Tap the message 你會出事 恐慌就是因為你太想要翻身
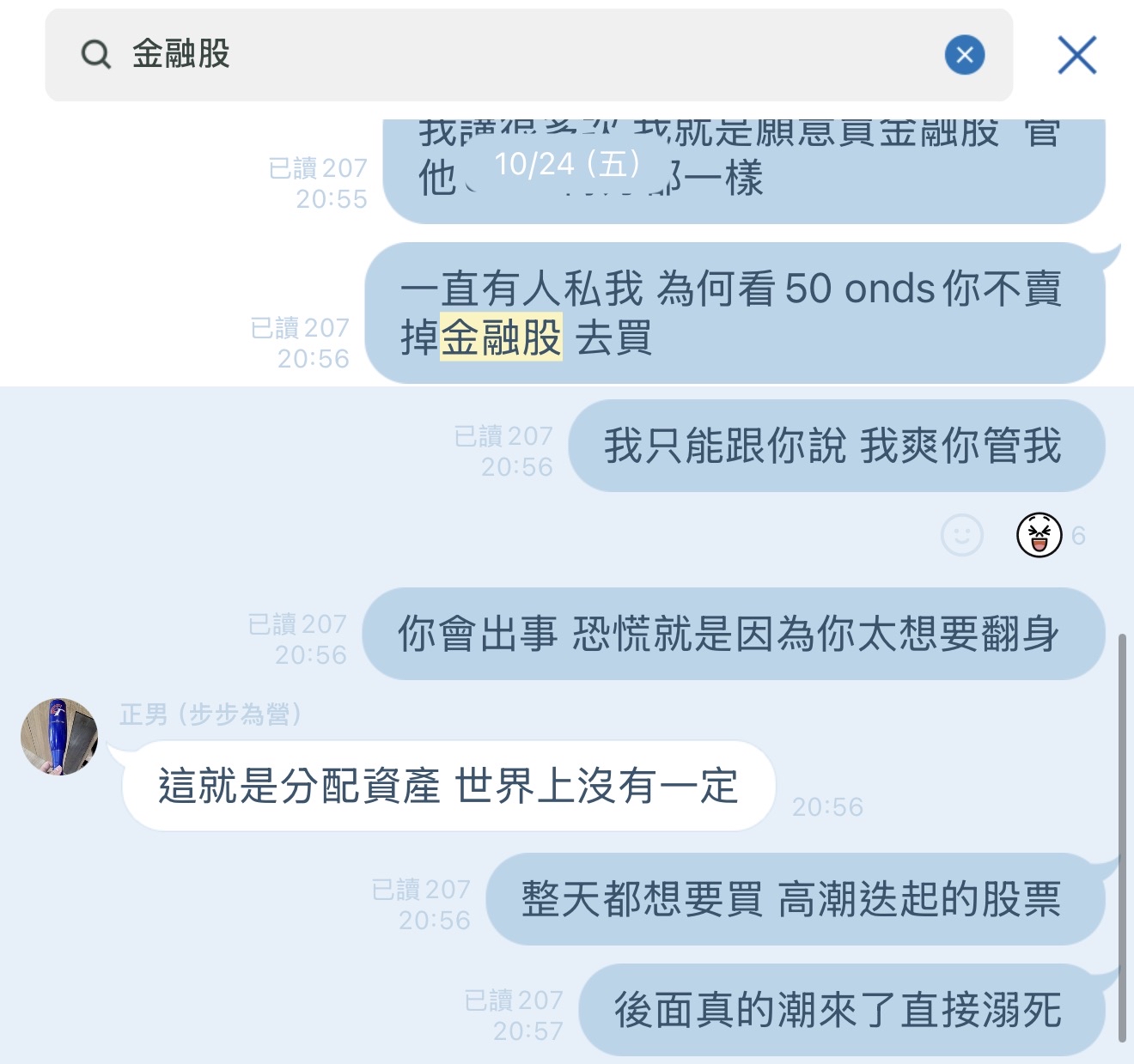Screen dimensions: 1134x1064 click(x=734, y=634)
